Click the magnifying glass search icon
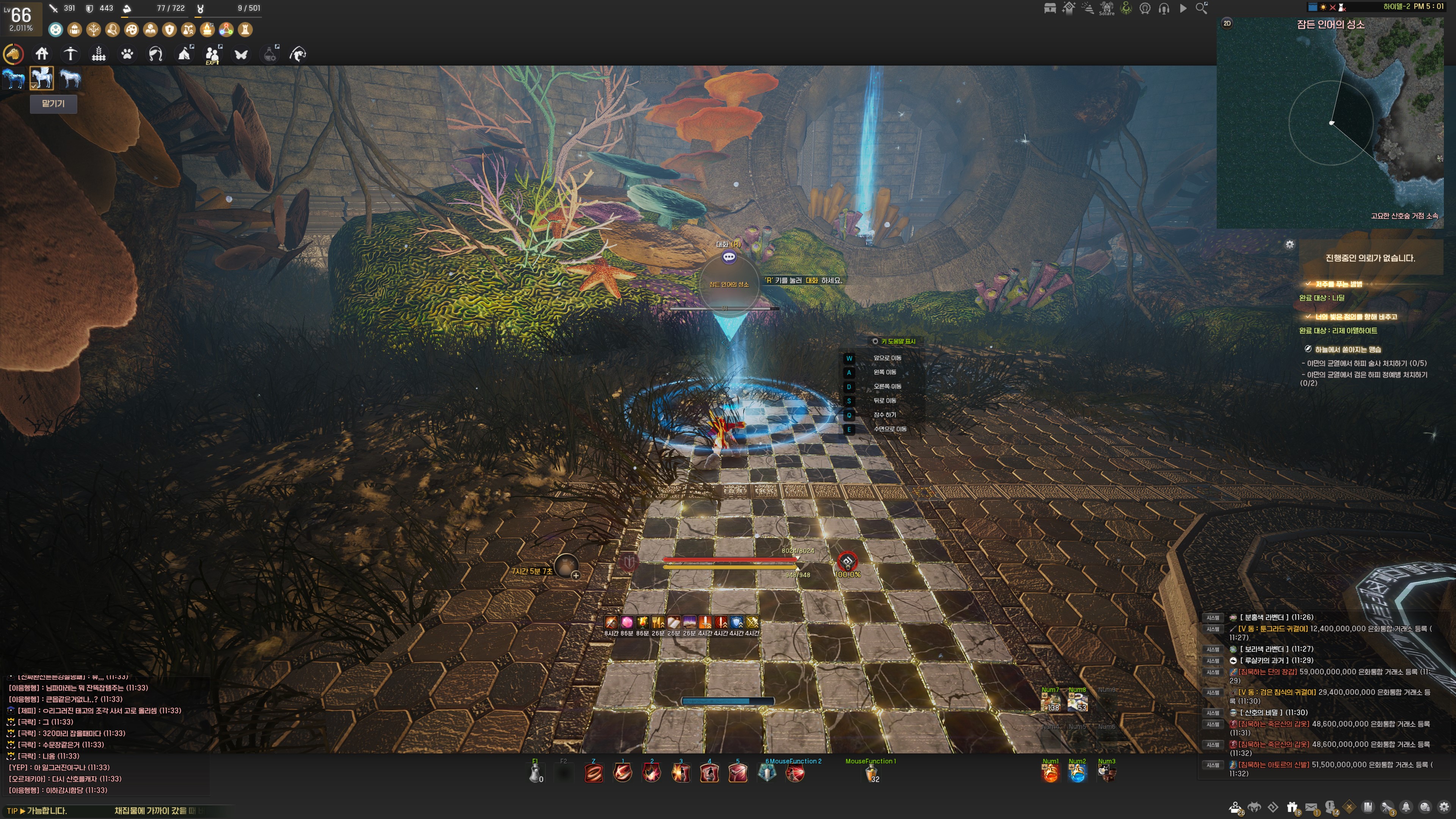Viewport: 1456px width, 819px height. tap(1202, 8)
